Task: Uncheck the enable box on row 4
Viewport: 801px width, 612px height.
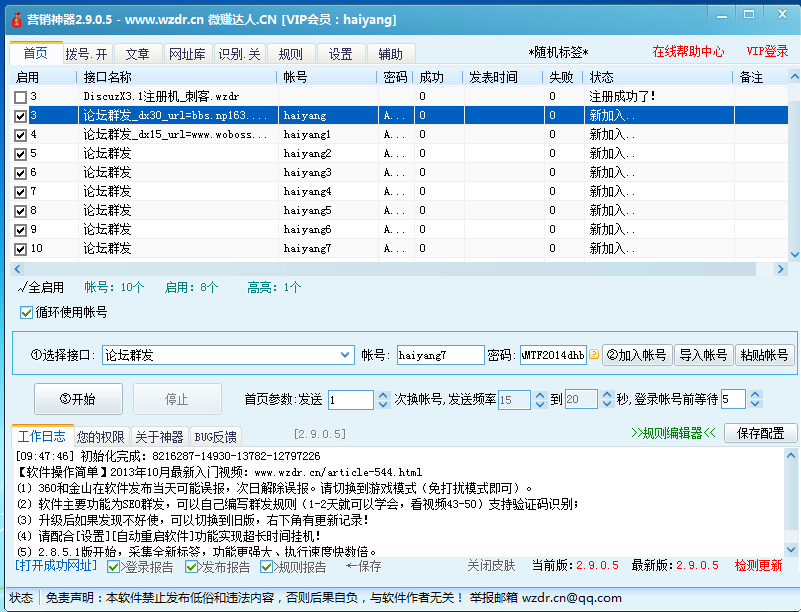Action: click(18, 134)
